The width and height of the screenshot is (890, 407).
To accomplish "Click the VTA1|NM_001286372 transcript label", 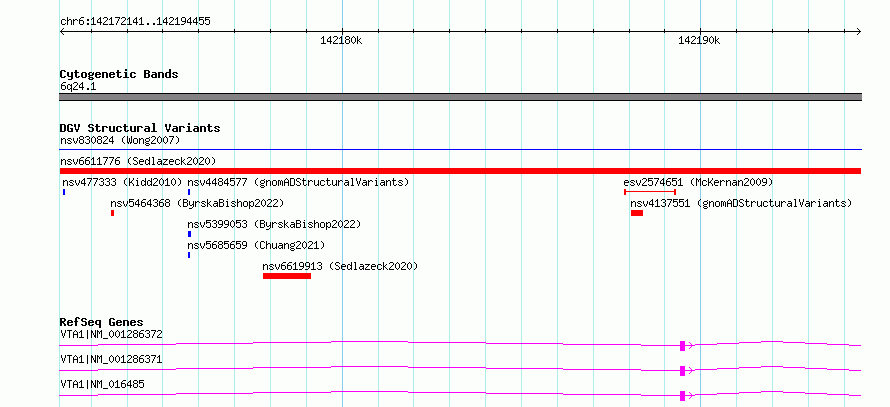I will coord(111,334).
